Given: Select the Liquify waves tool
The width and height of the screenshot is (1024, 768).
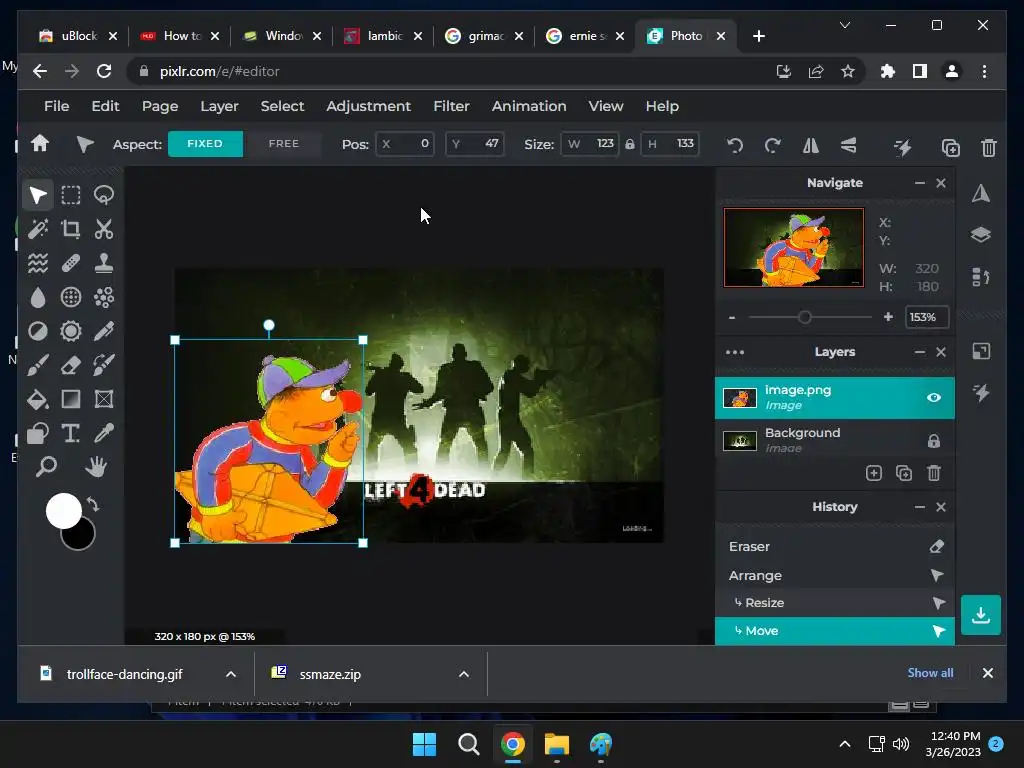Looking at the screenshot, I should tap(37, 263).
